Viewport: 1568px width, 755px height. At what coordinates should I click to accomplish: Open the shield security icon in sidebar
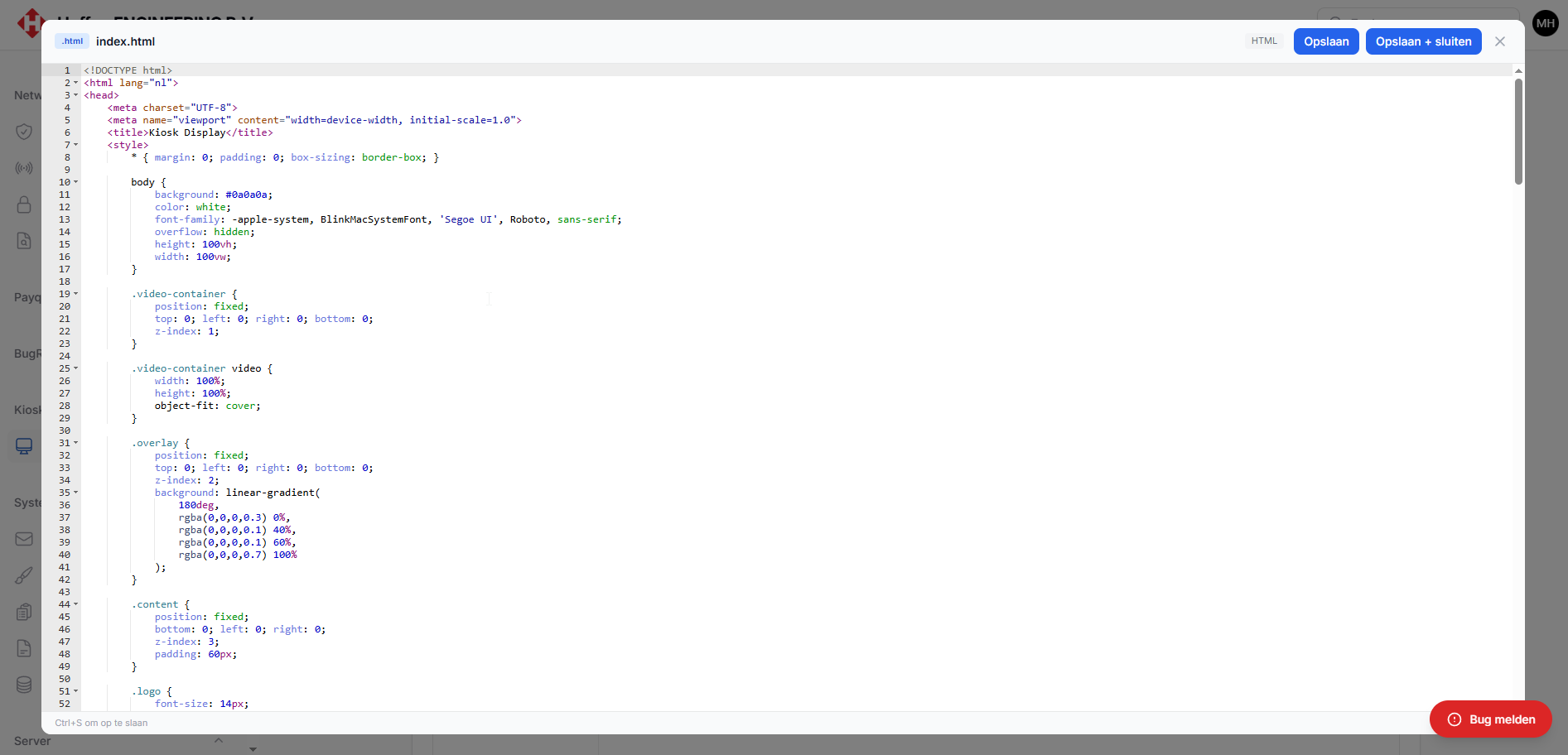[24, 132]
